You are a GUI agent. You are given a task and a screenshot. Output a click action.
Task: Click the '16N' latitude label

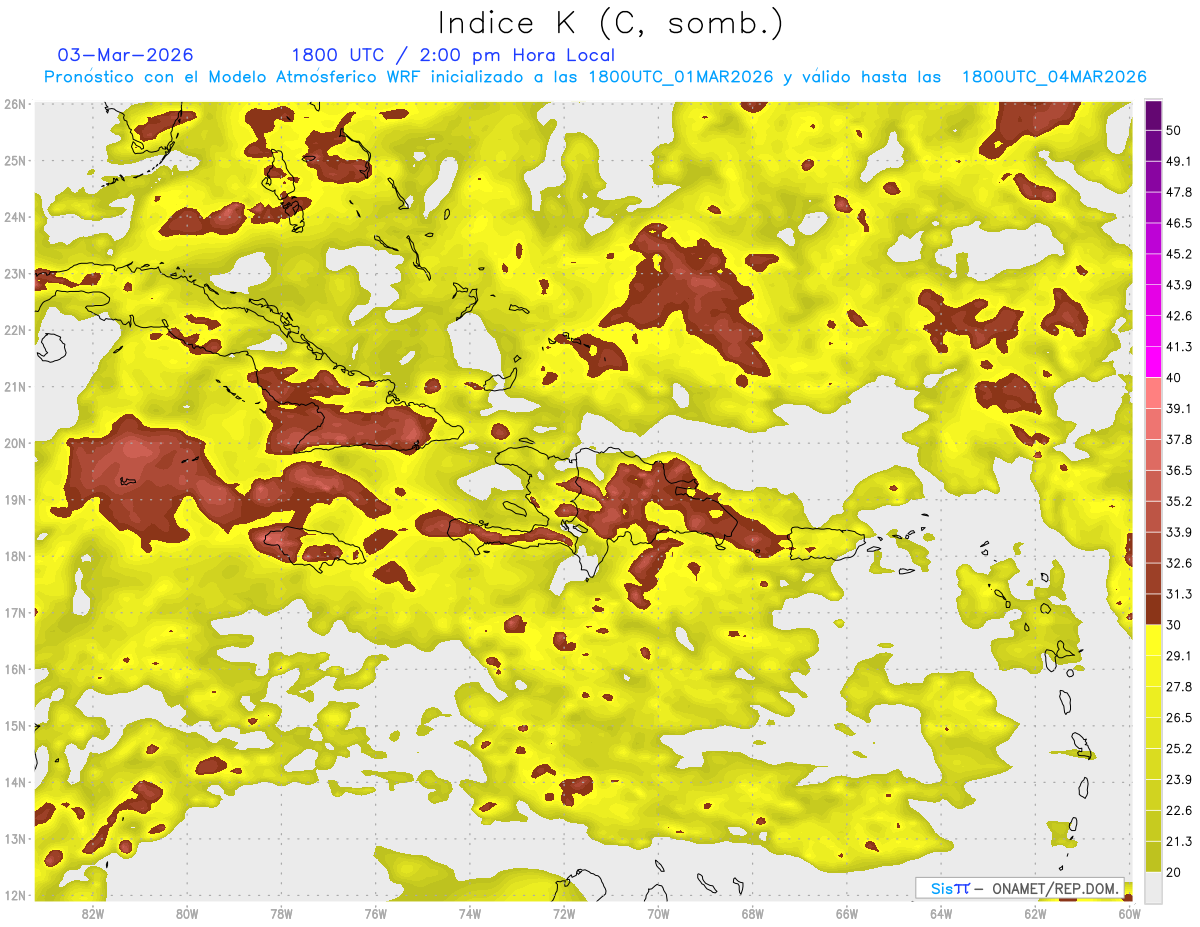click(15, 669)
